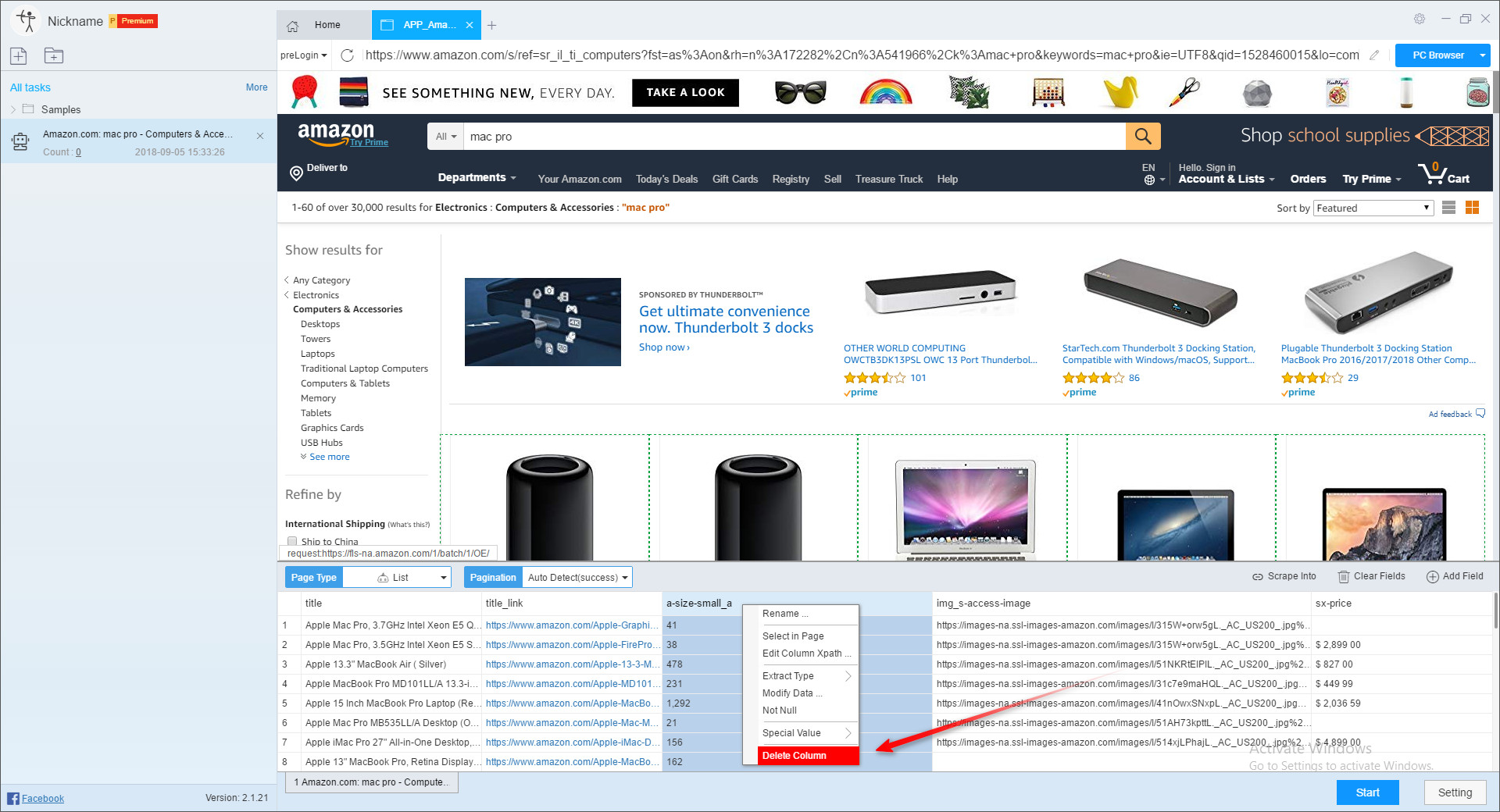The width and height of the screenshot is (1500, 812).
Task: Click the Add Field plus icon
Action: [x=1433, y=577]
